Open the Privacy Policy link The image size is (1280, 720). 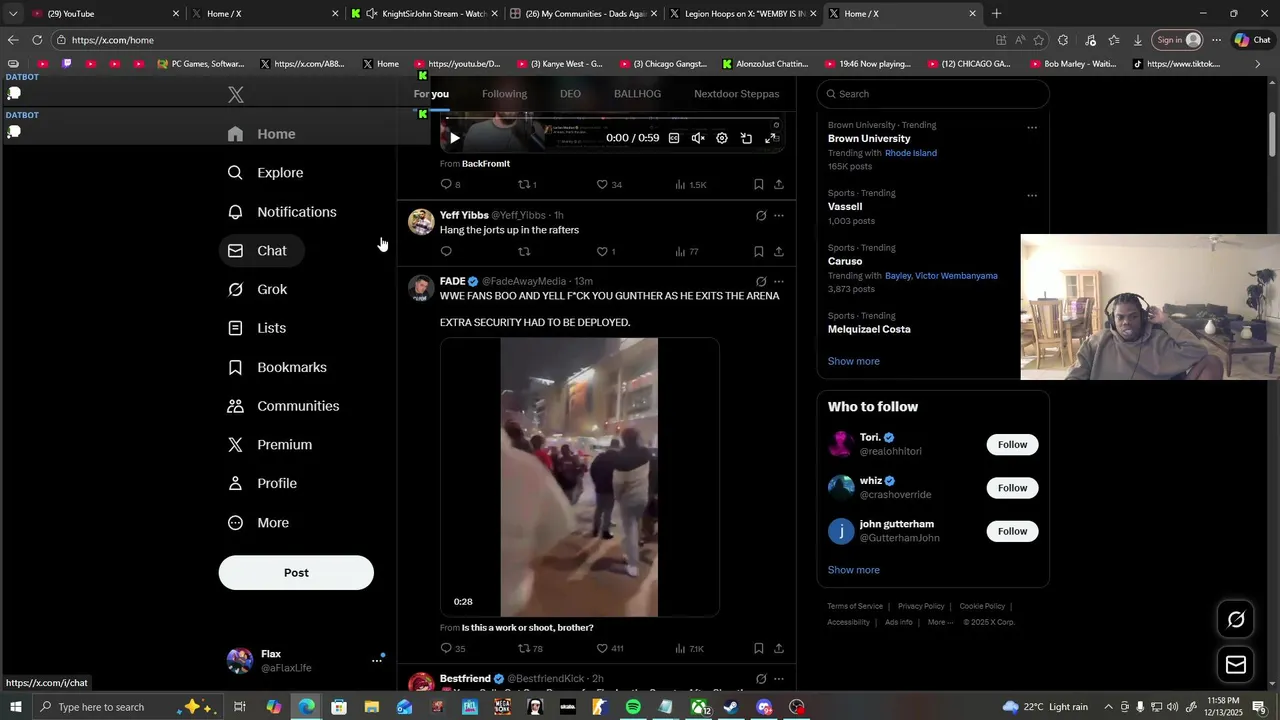coord(921,606)
